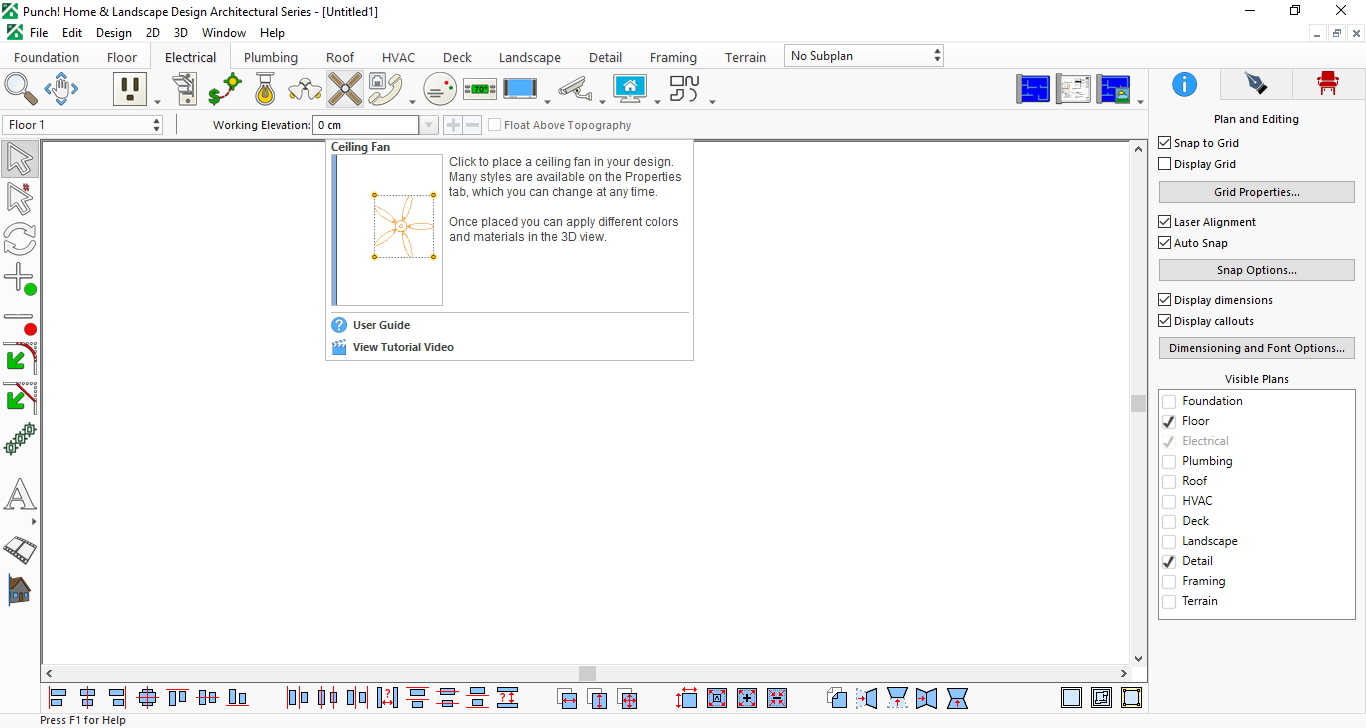
Task: Click the Working Elevation input field
Action: point(365,125)
